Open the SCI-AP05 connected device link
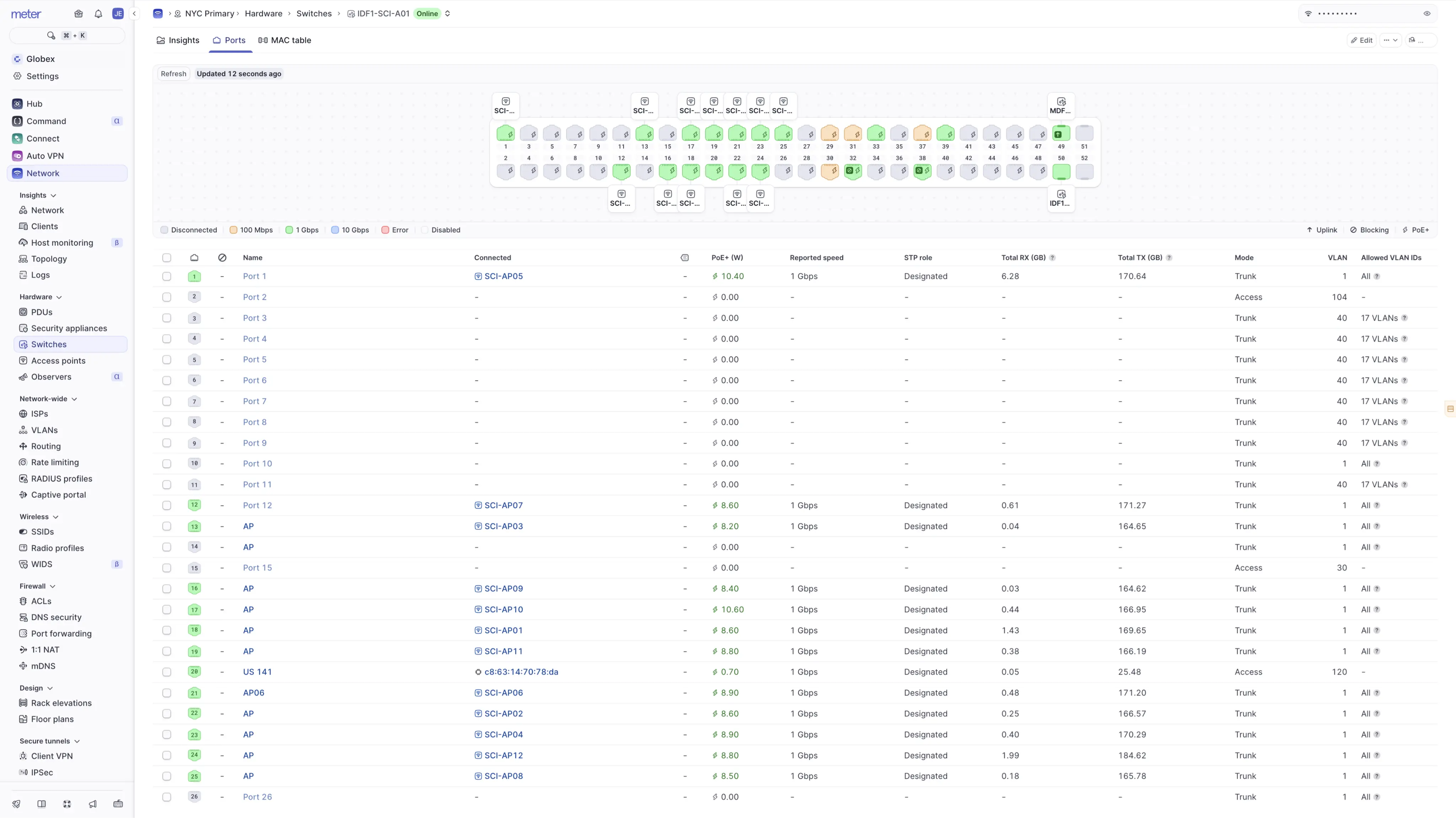Image resolution: width=1456 pixels, height=818 pixels. (x=503, y=276)
